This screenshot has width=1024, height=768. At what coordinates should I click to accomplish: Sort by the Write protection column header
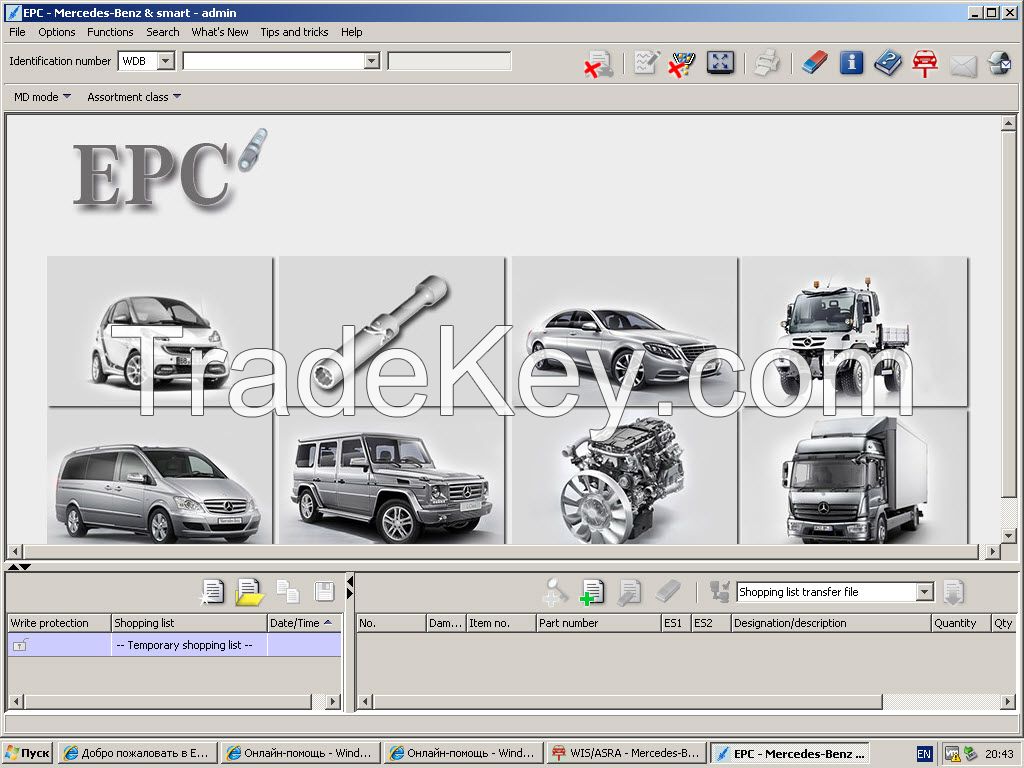pos(59,623)
